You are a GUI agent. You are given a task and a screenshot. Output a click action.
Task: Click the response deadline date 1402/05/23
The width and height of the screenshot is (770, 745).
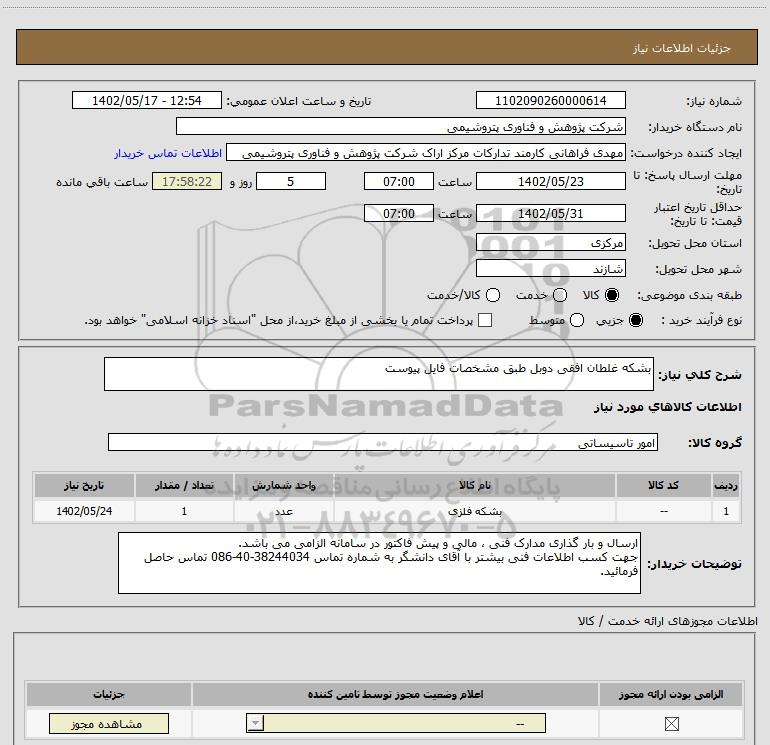[x=550, y=182]
